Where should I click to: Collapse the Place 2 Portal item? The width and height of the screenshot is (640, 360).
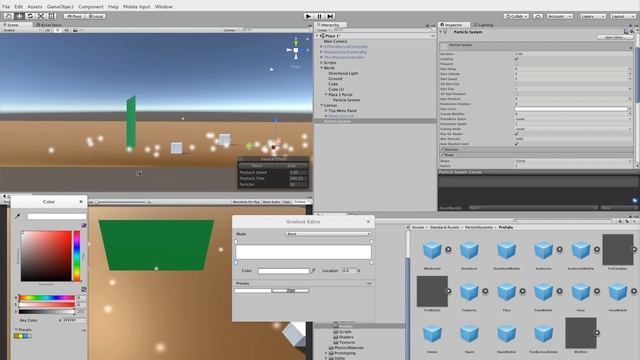[326, 94]
